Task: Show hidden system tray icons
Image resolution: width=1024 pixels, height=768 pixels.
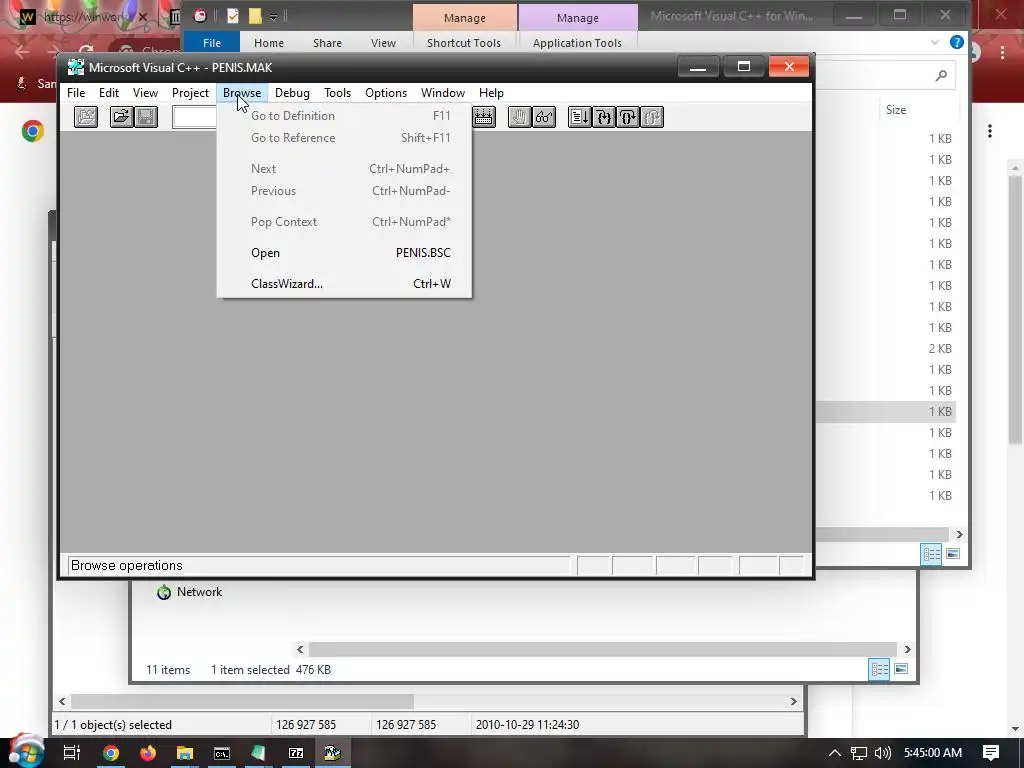Action: [834, 753]
